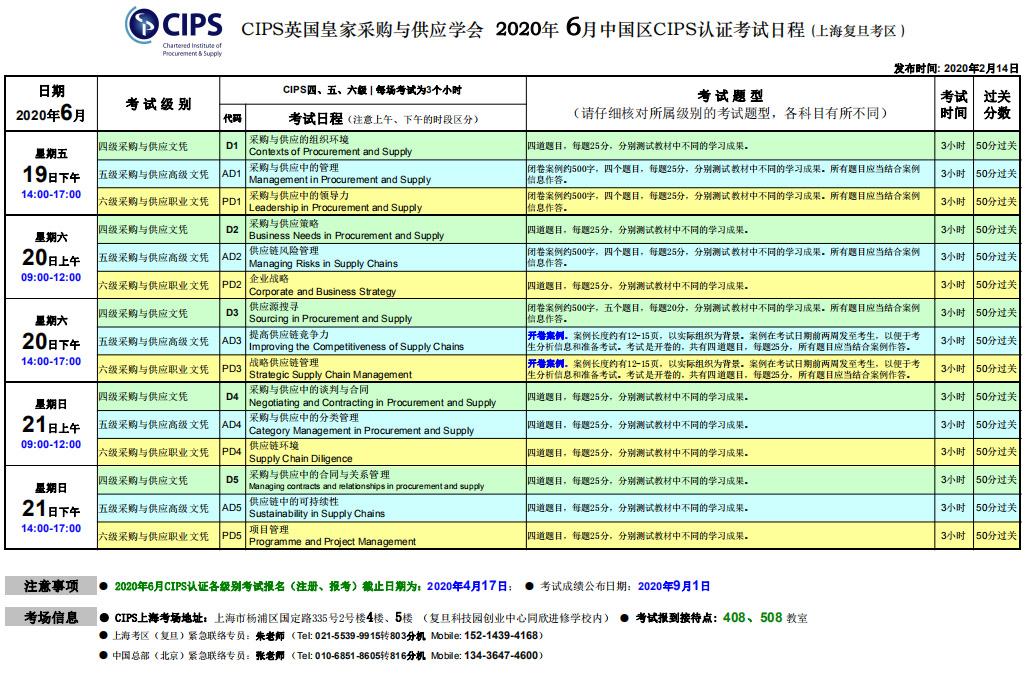Image resolution: width=1027 pixels, height=674 pixels.
Task: Select the '代码' column header
Action: (232, 119)
